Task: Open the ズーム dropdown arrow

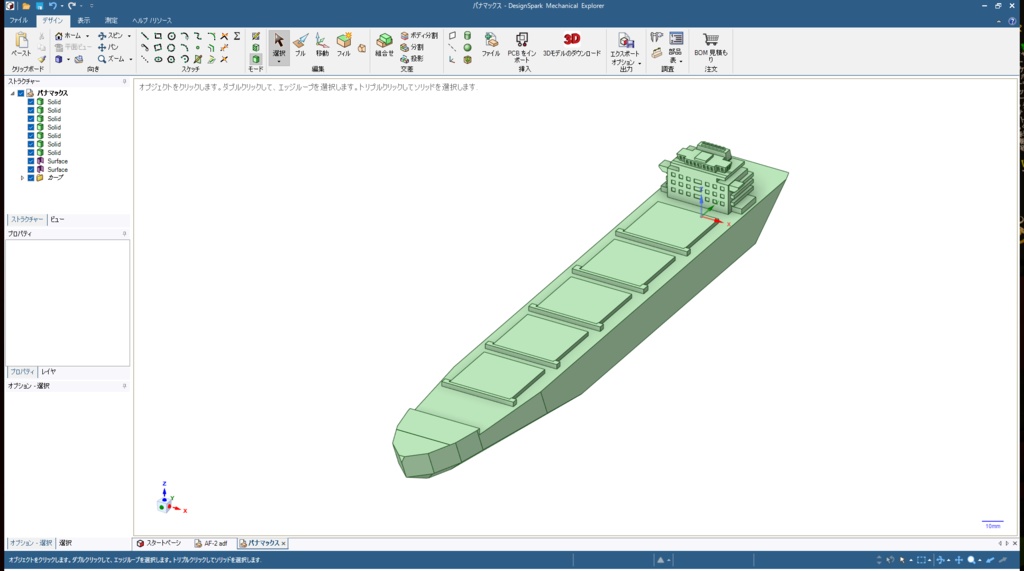Action: 131,59
